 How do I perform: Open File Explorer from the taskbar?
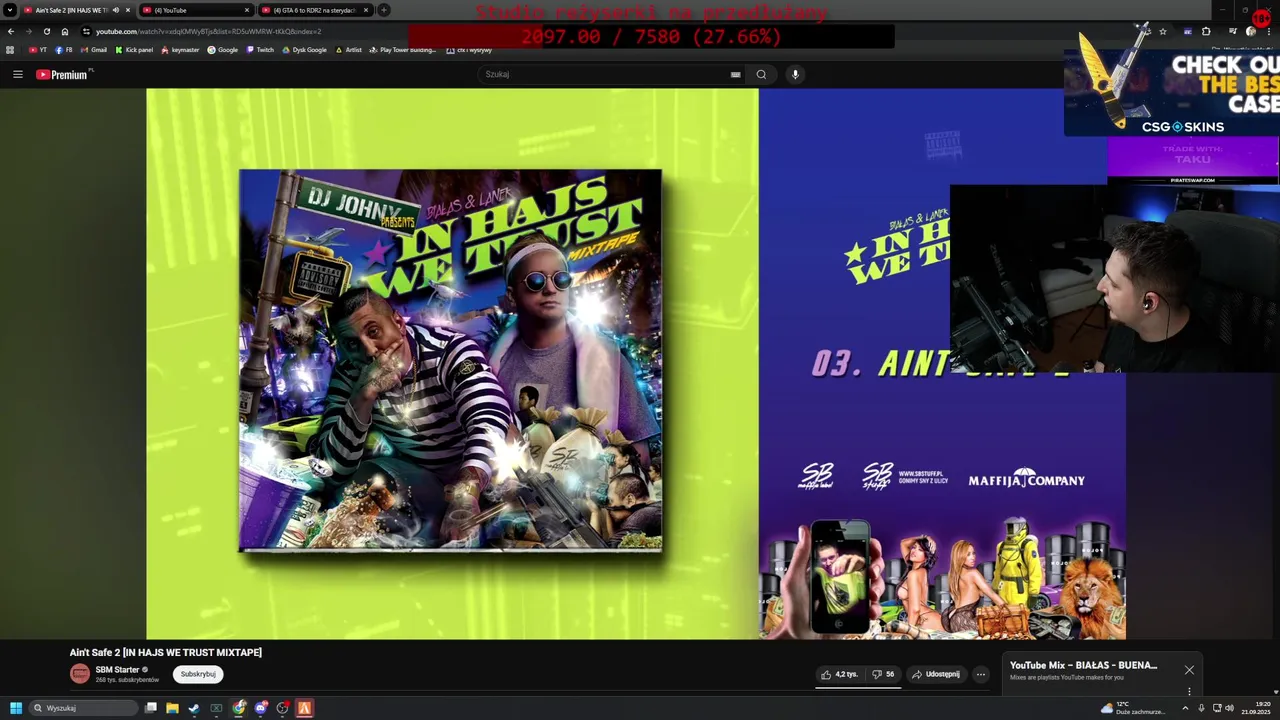tap(172, 708)
